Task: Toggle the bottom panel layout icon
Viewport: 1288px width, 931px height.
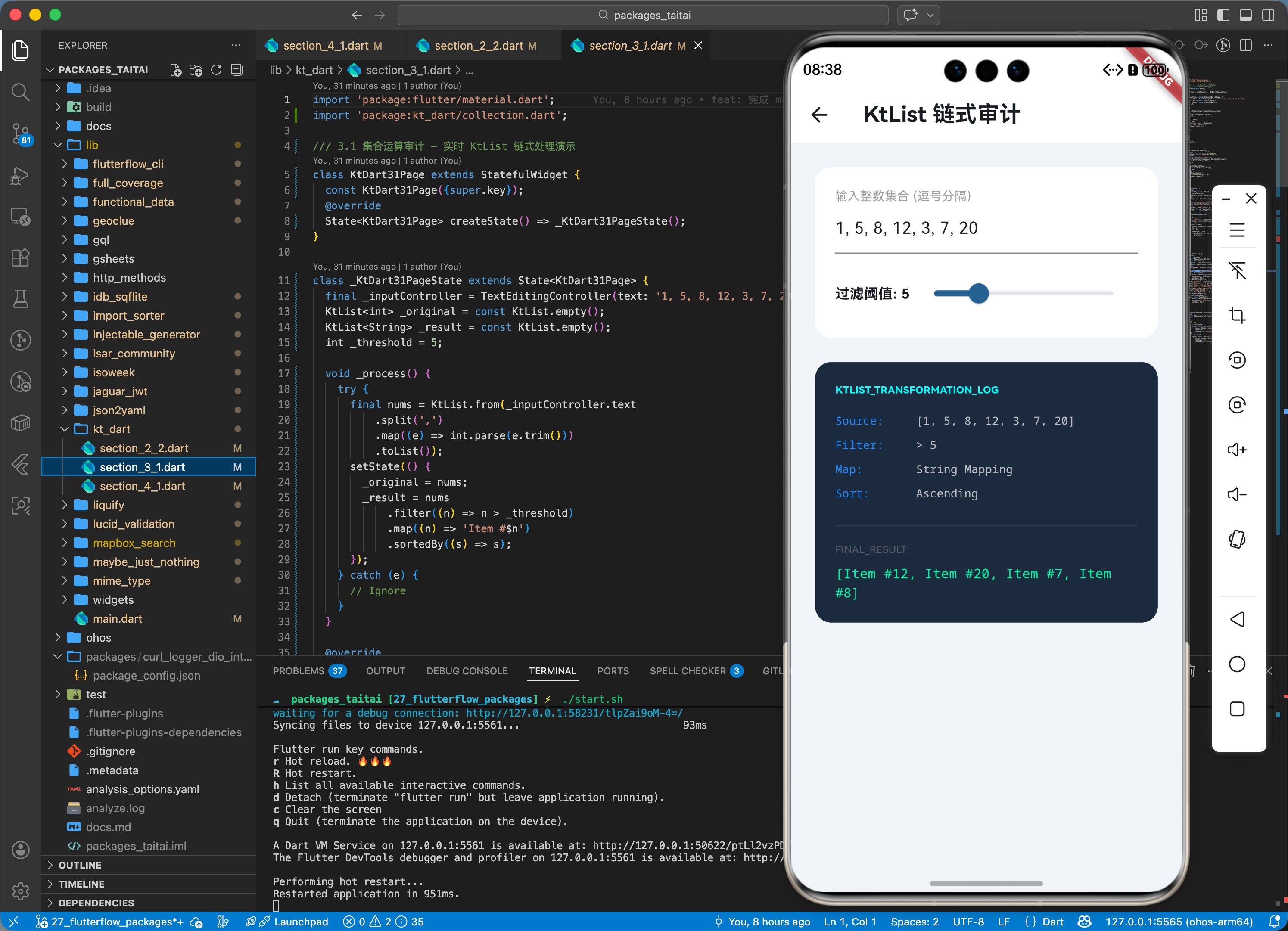Action: click(x=1245, y=16)
